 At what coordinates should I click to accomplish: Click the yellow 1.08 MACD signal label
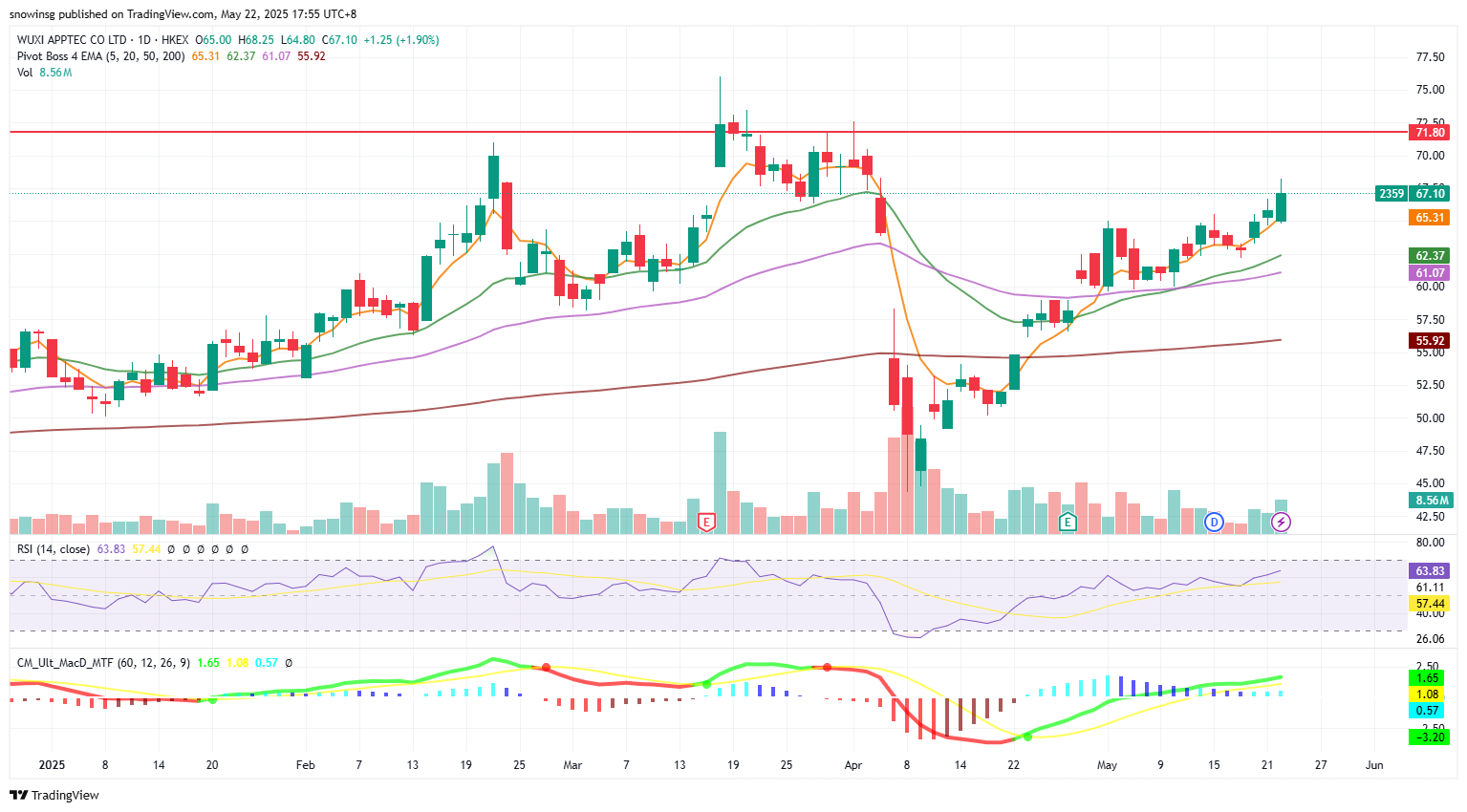coord(1428,694)
